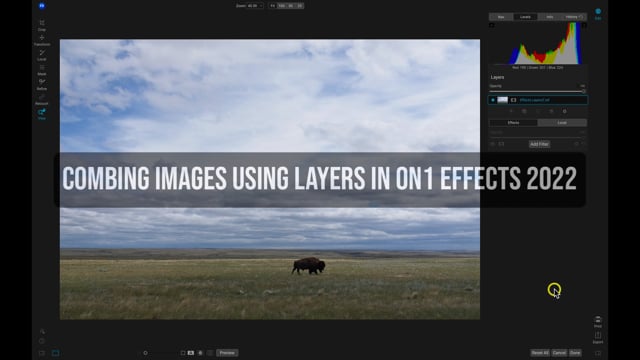
Task: Select the Local tab
Action: [562, 122]
